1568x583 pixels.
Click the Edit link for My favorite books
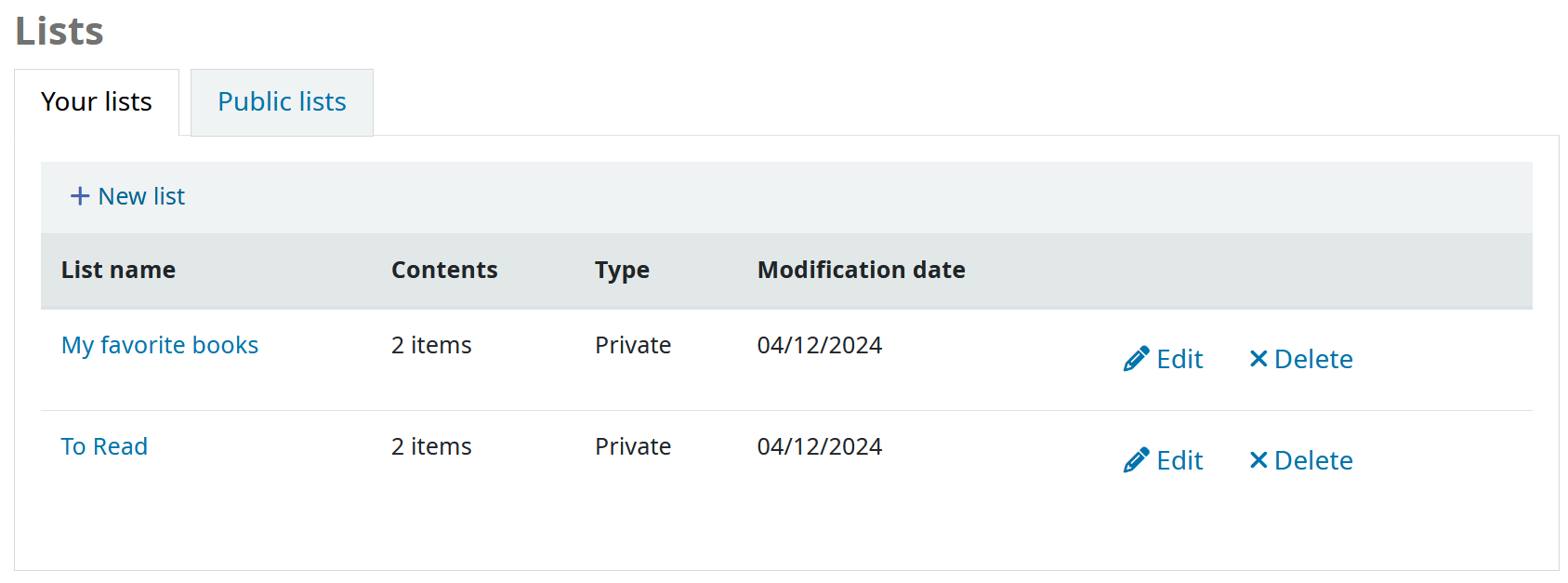1179,358
